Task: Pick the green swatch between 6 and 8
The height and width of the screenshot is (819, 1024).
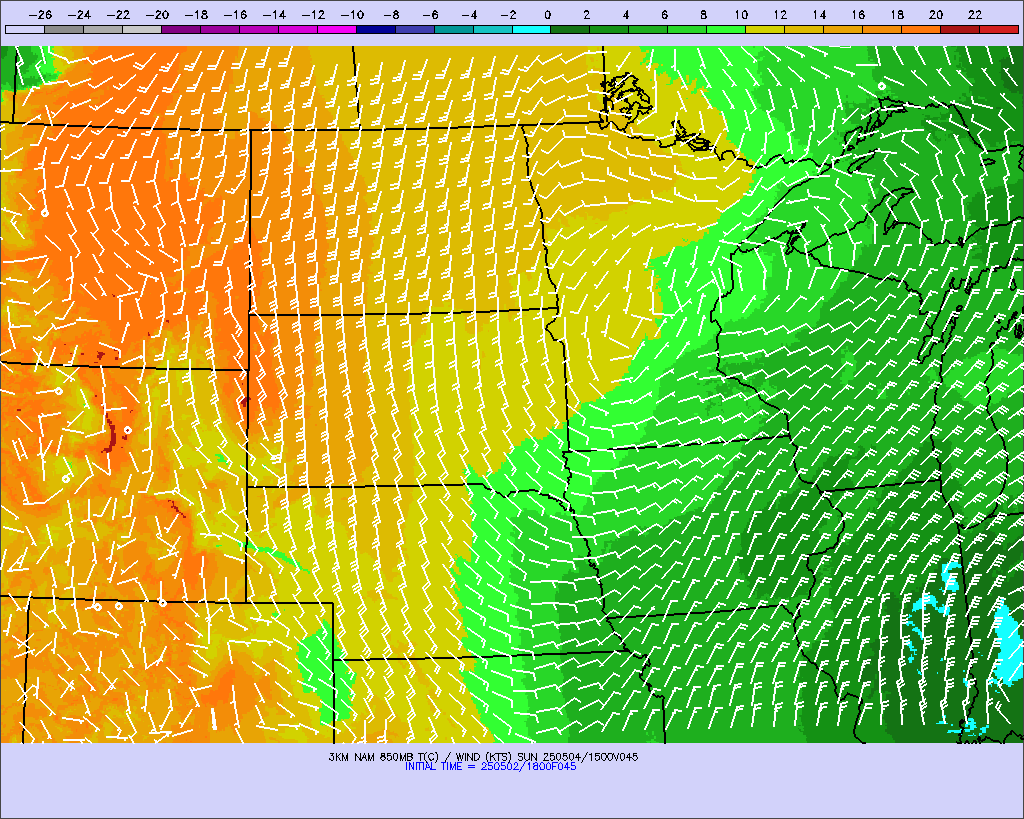Action: click(x=688, y=29)
